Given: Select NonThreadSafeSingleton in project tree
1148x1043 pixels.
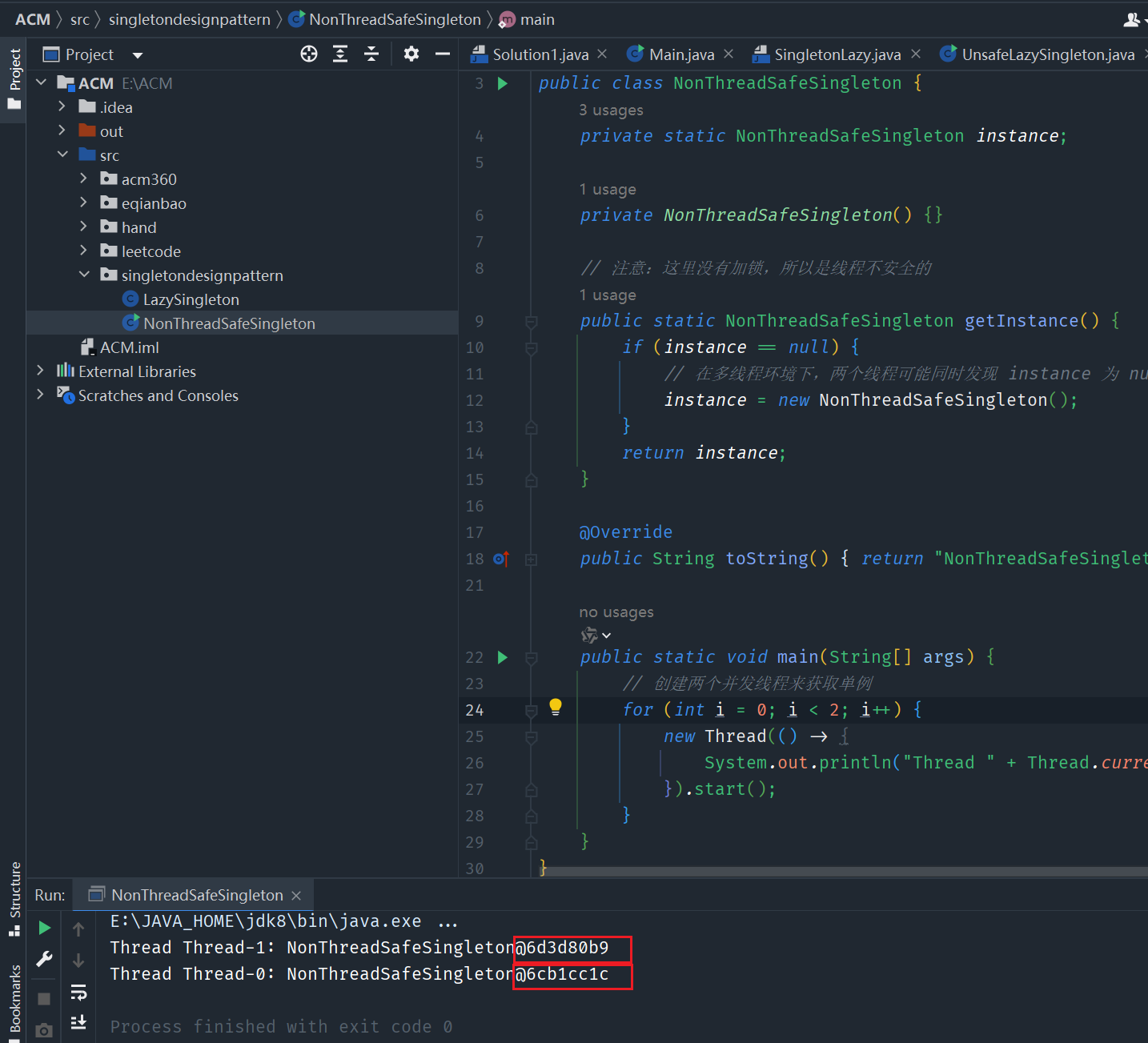Looking at the screenshot, I should pos(229,323).
